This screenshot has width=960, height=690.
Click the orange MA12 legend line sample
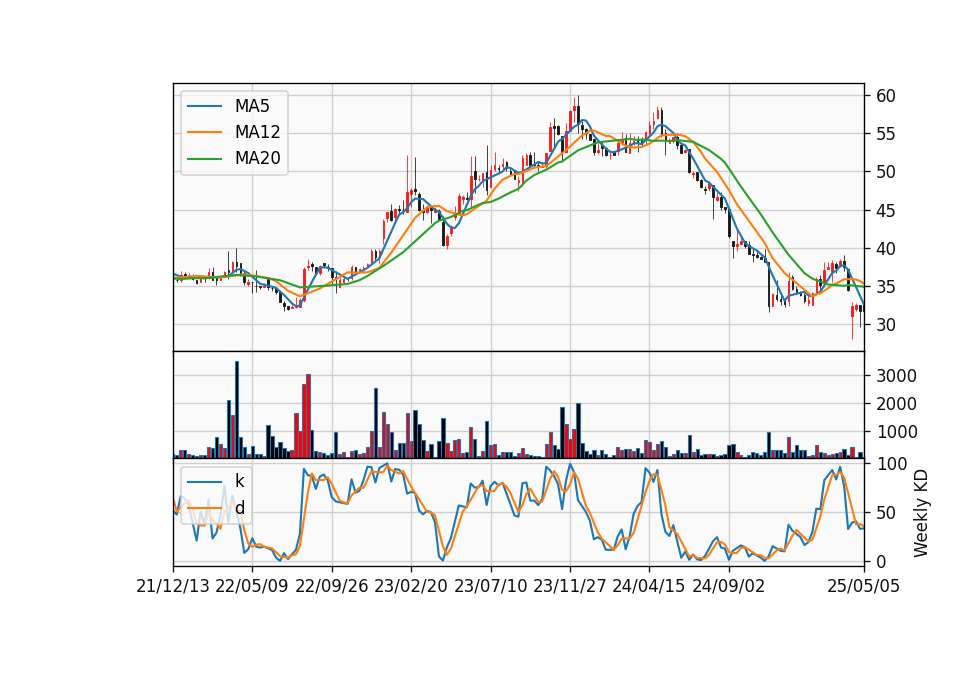(x=204, y=132)
